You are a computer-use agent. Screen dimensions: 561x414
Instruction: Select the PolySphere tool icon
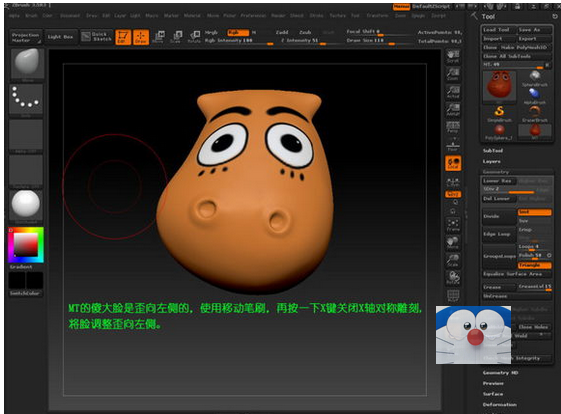click(x=499, y=132)
